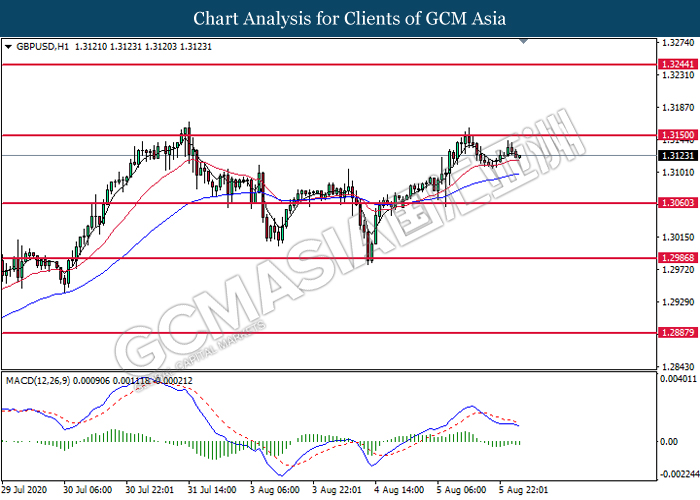The width and height of the screenshot is (700, 500).
Task: Click the 31 Jul 14:00 time label
Action: (212, 490)
